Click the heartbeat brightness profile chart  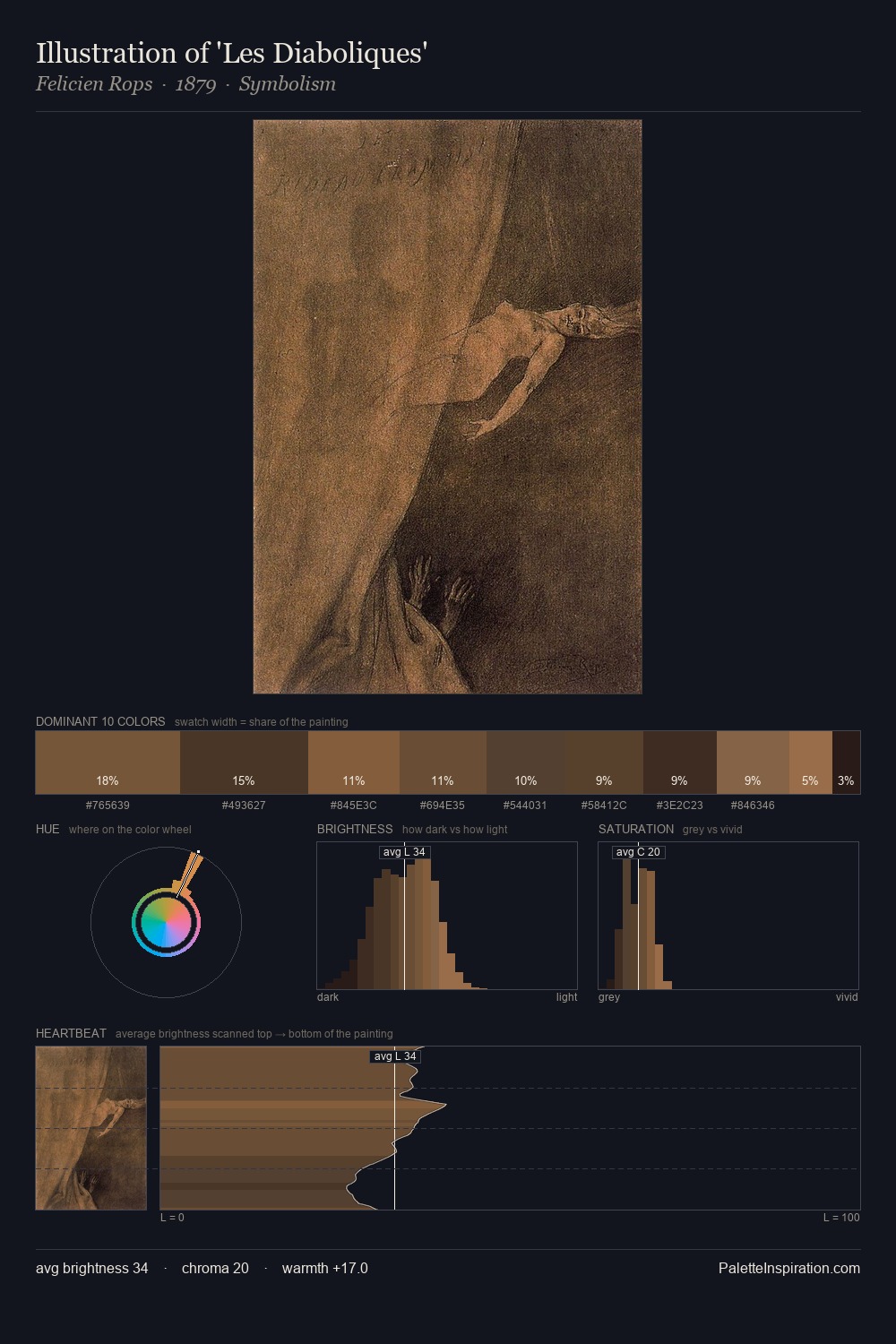coord(510,1128)
